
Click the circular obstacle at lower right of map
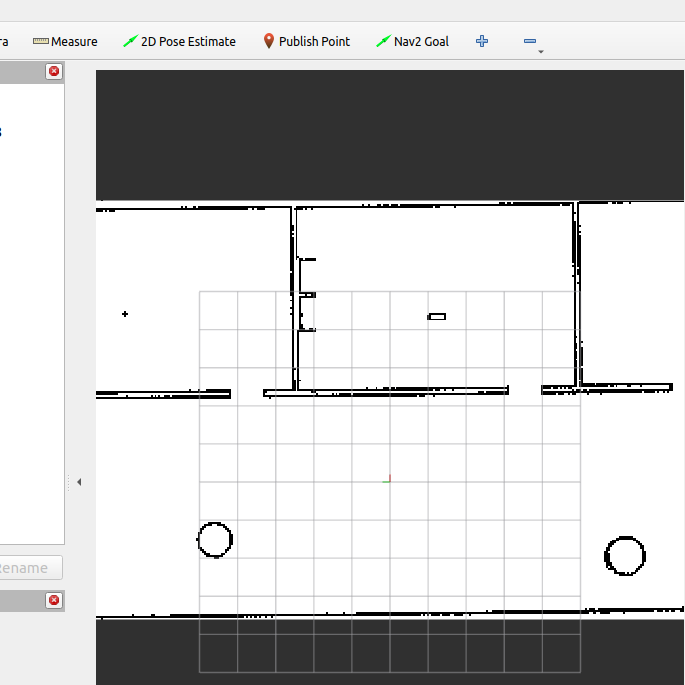tap(625, 556)
